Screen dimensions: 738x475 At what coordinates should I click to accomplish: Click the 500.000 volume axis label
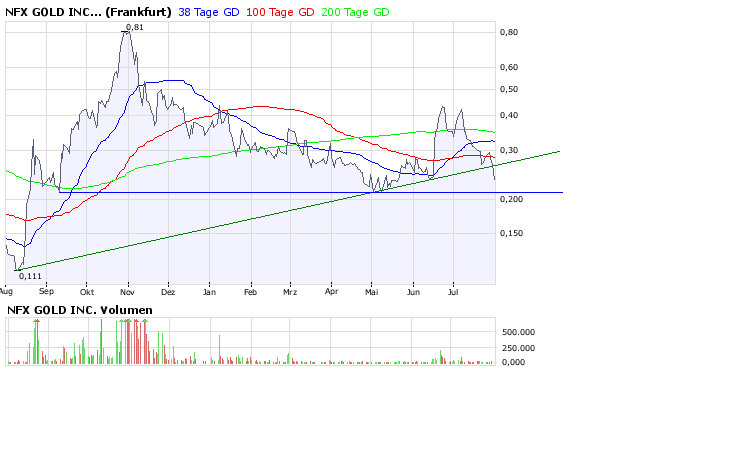pyautogui.click(x=519, y=329)
